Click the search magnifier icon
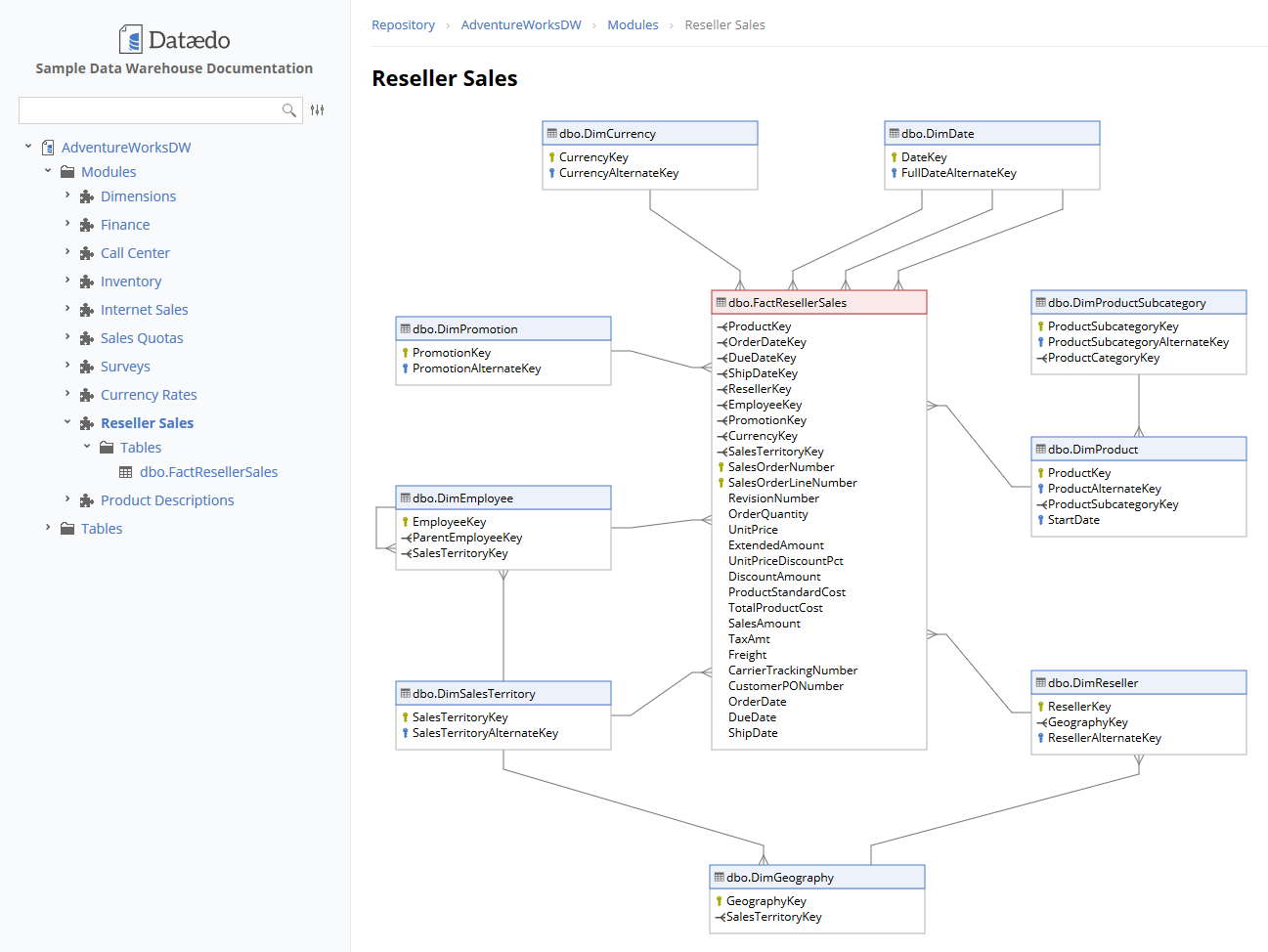The image size is (1268, 952). tap(288, 110)
